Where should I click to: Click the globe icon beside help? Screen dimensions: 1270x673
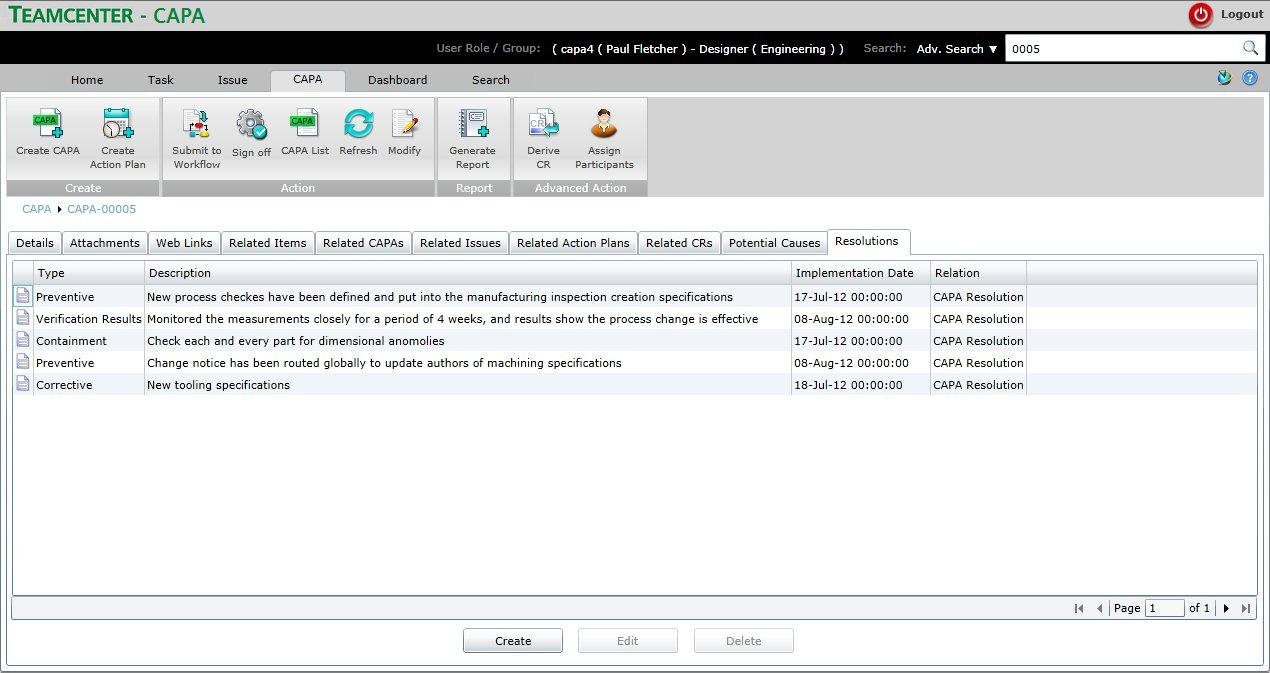pyautogui.click(x=1224, y=78)
